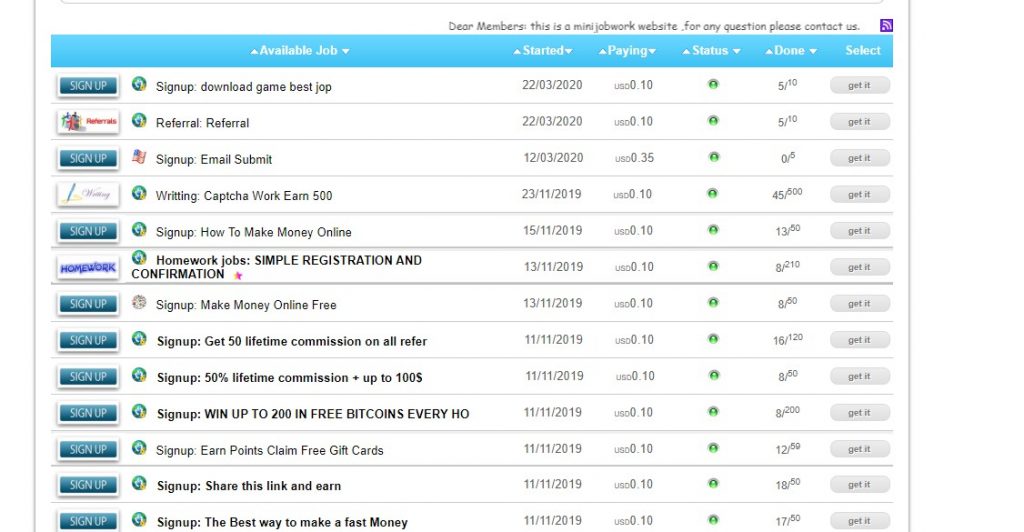1024x532 pixels.
Task: Sort Paying column descending with down arrow
Action: pos(652,51)
